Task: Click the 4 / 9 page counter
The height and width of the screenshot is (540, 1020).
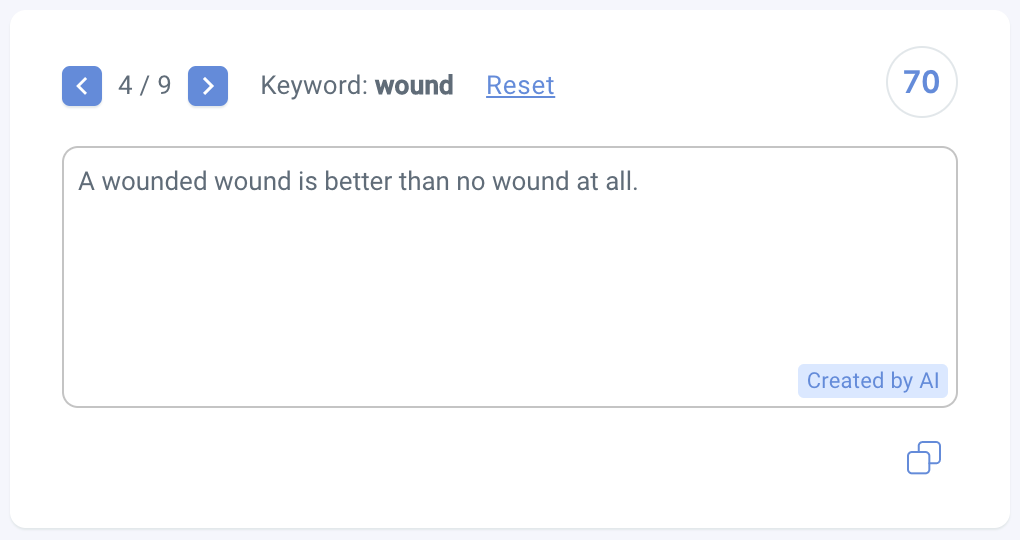Action: click(144, 85)
